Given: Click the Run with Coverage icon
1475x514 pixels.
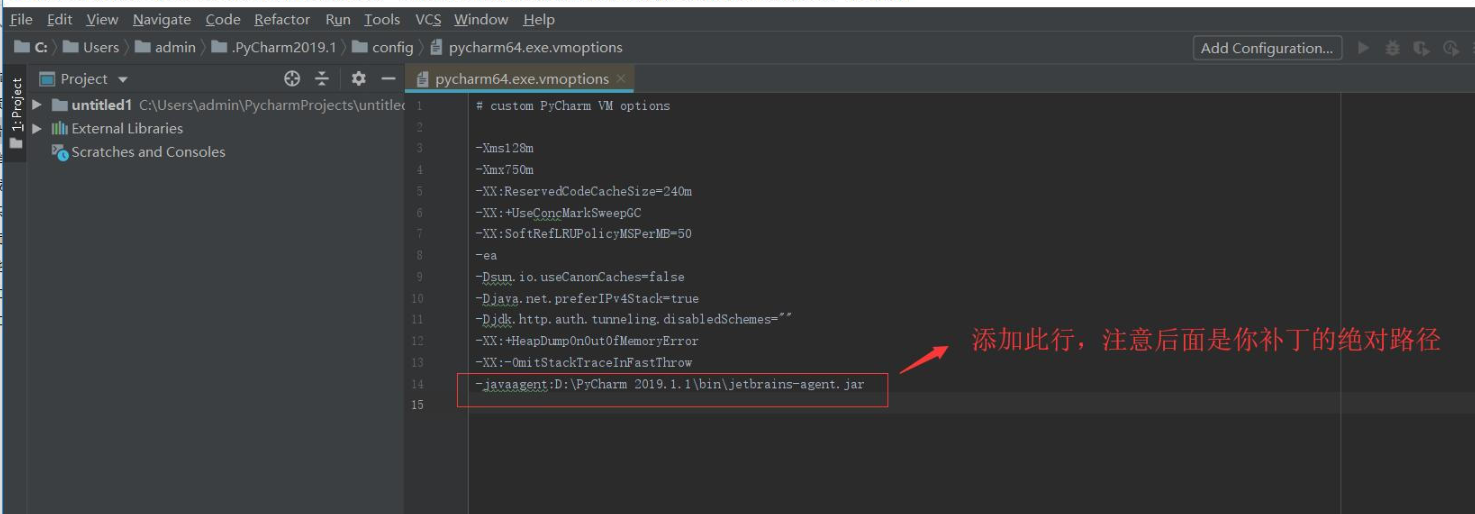Looking at the screenshot, I should [x=1421, y=48].
